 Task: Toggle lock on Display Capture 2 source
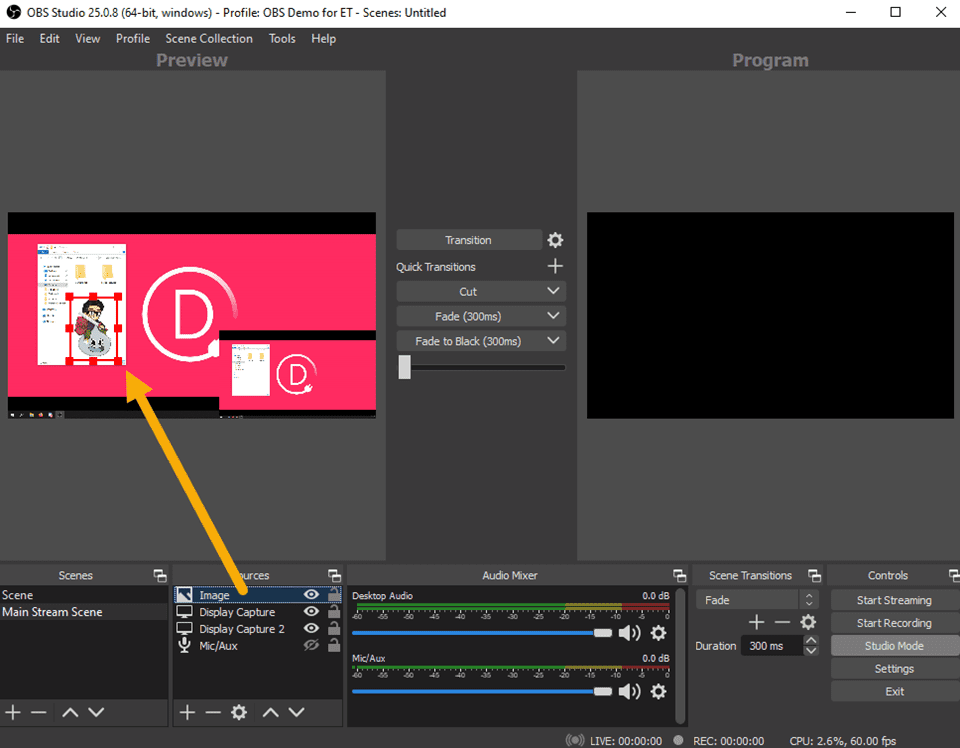click(333, 629)
